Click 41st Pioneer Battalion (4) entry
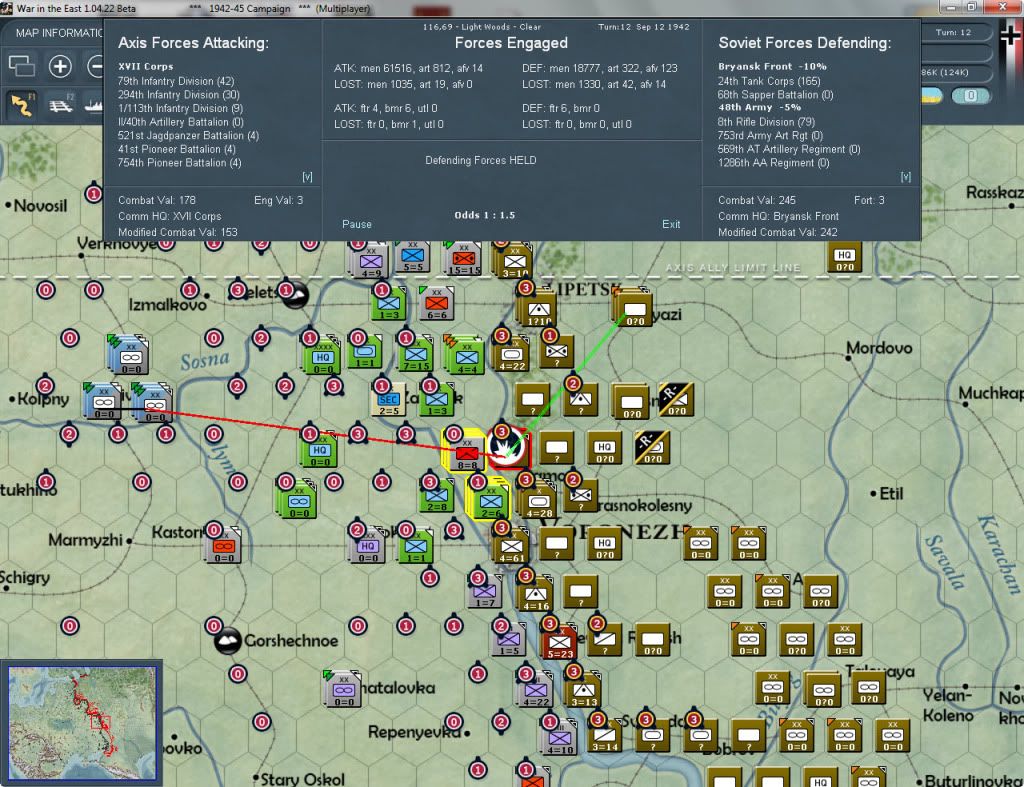 (x=176, y=149)
